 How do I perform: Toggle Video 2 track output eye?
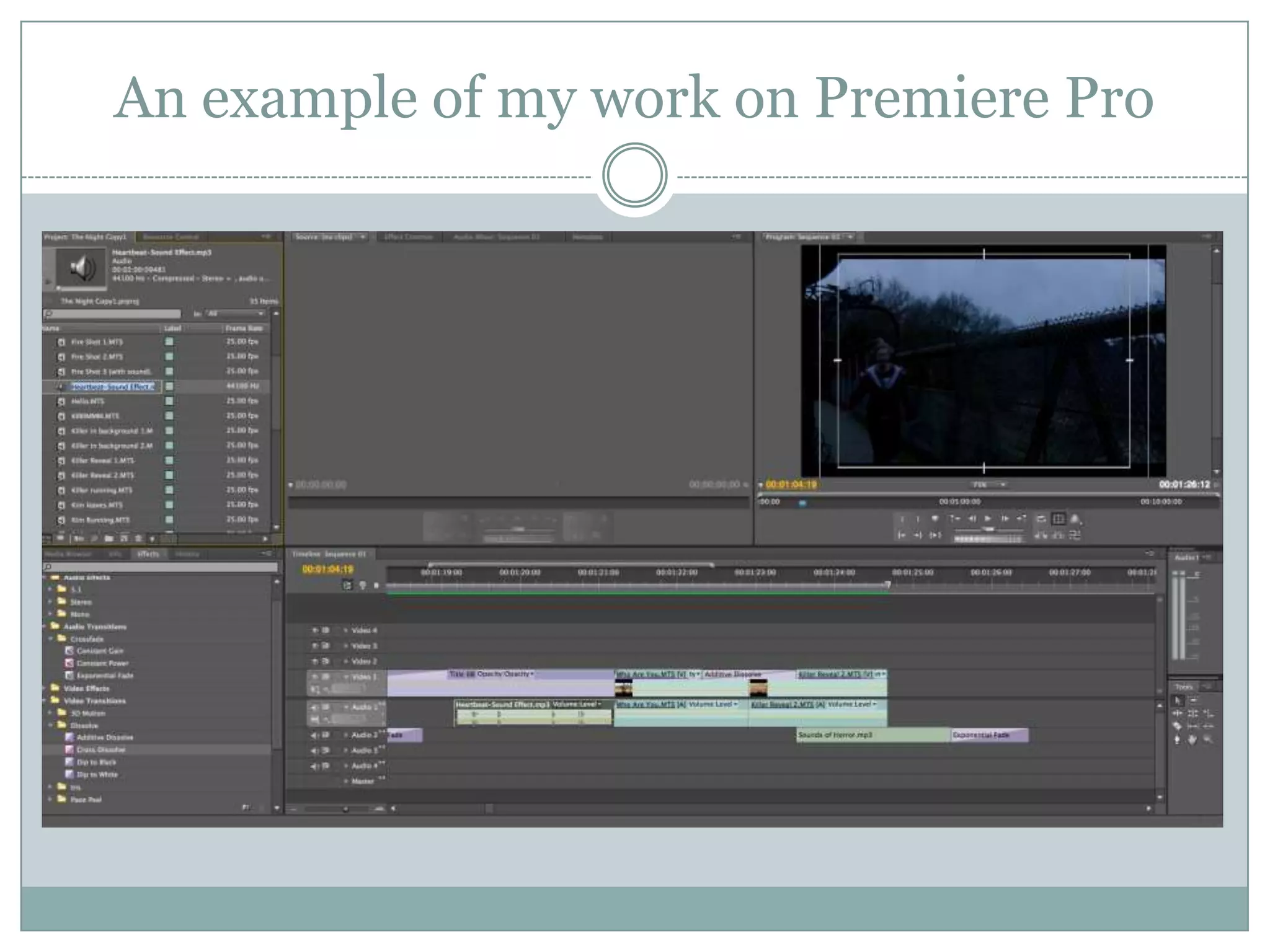[315, 661]
